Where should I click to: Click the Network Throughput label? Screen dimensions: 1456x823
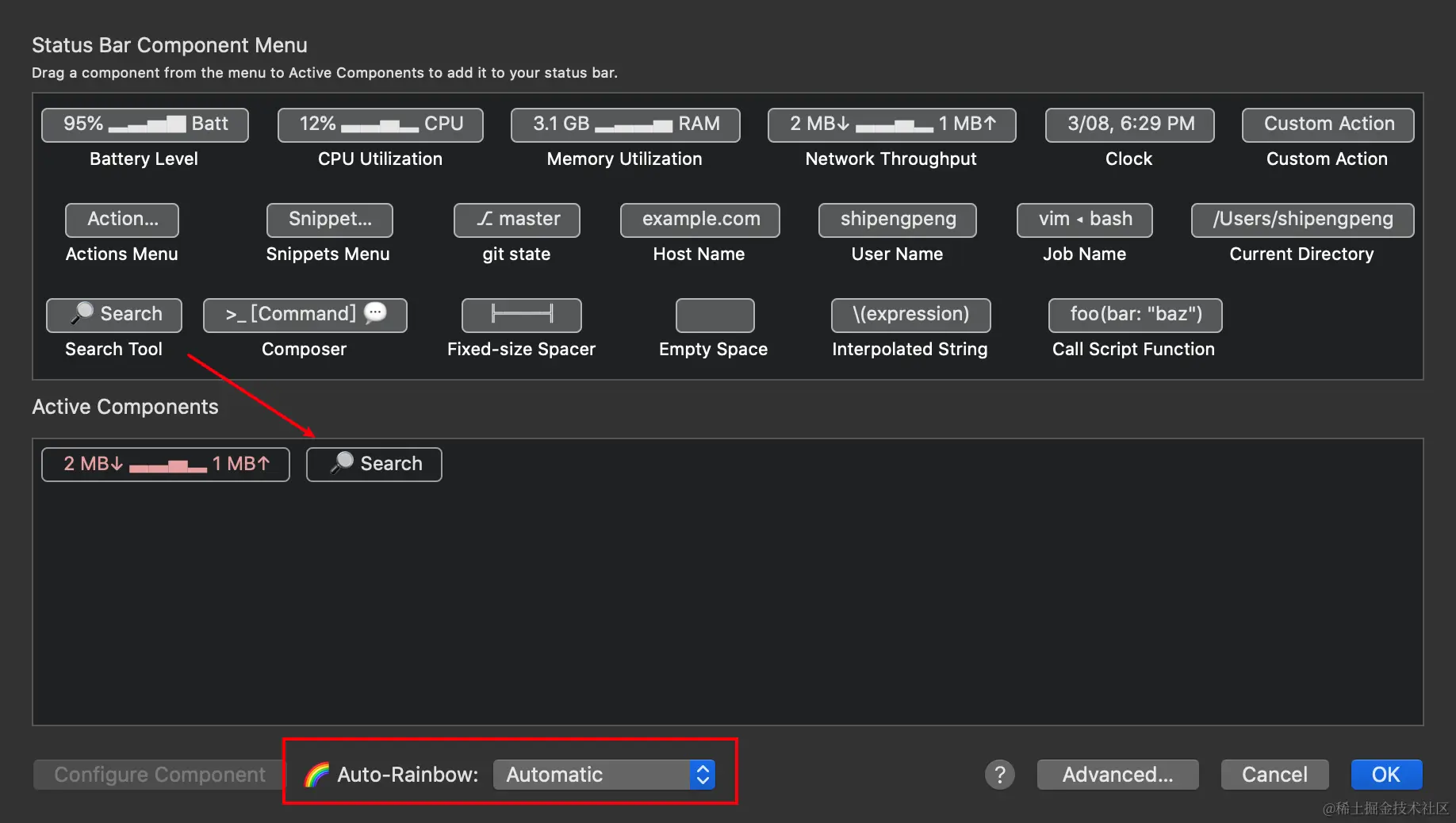click(x=891, y=159)
